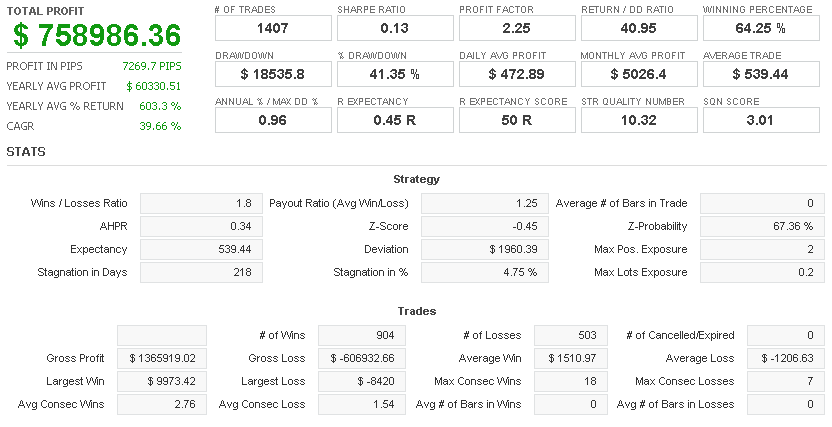The image size is (832, 427).
Task: Select the Z-Probability value field
Action: click(763, 226)
